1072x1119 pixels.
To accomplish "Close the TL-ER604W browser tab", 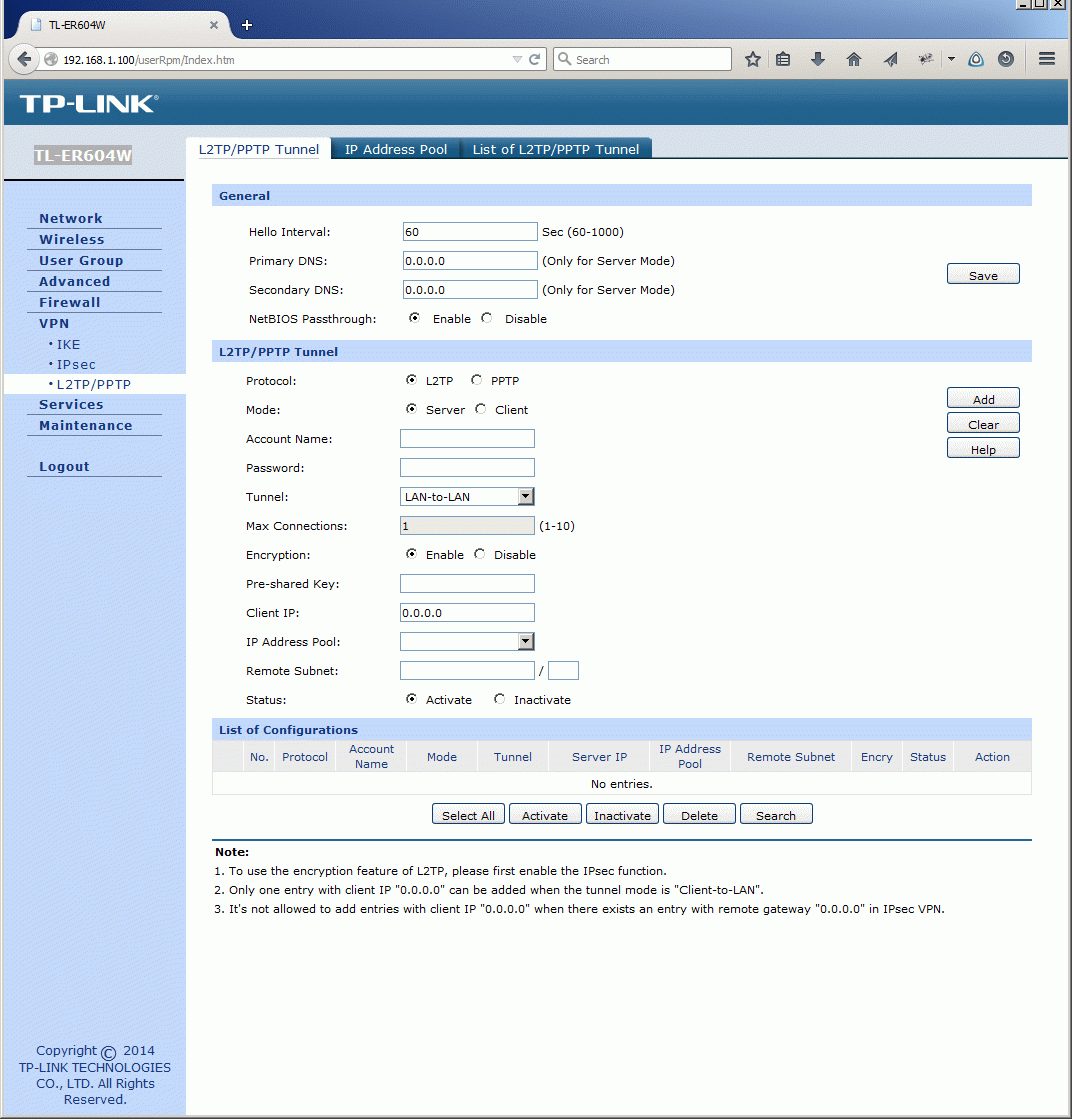I will pos(213,25).
